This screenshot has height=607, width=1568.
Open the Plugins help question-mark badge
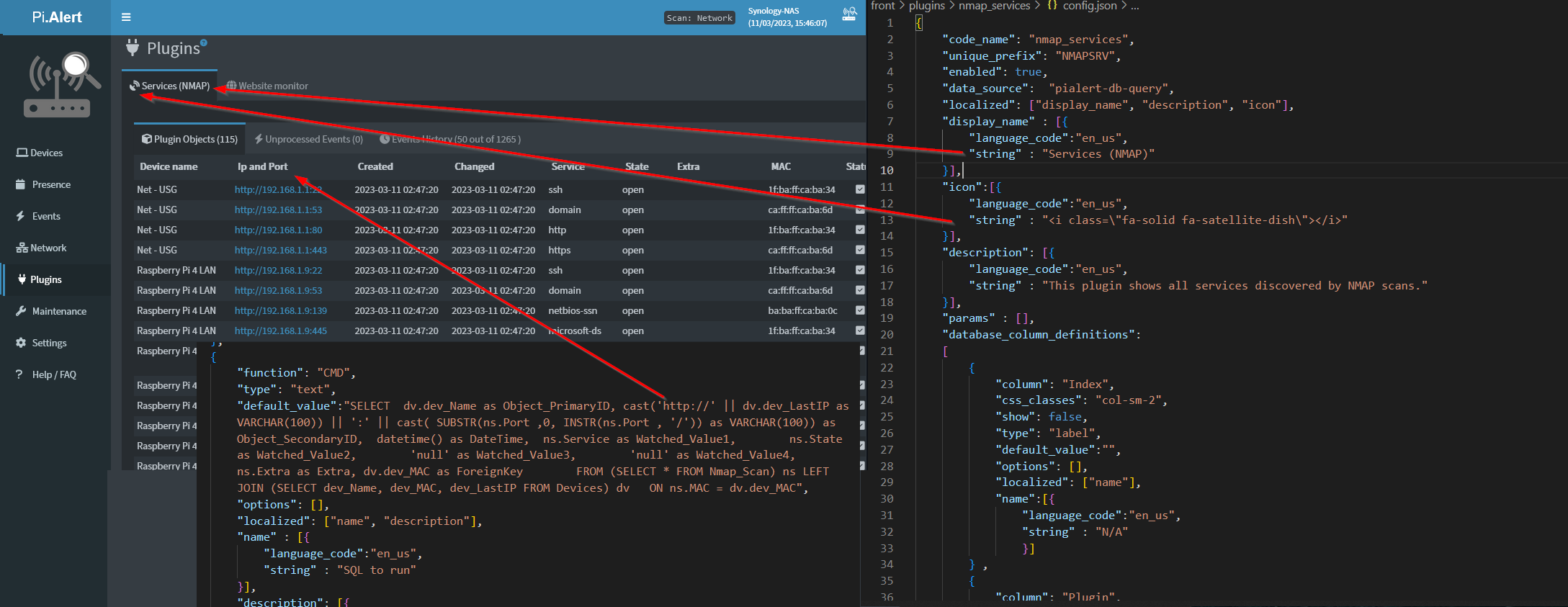click(x=204, y=42)
